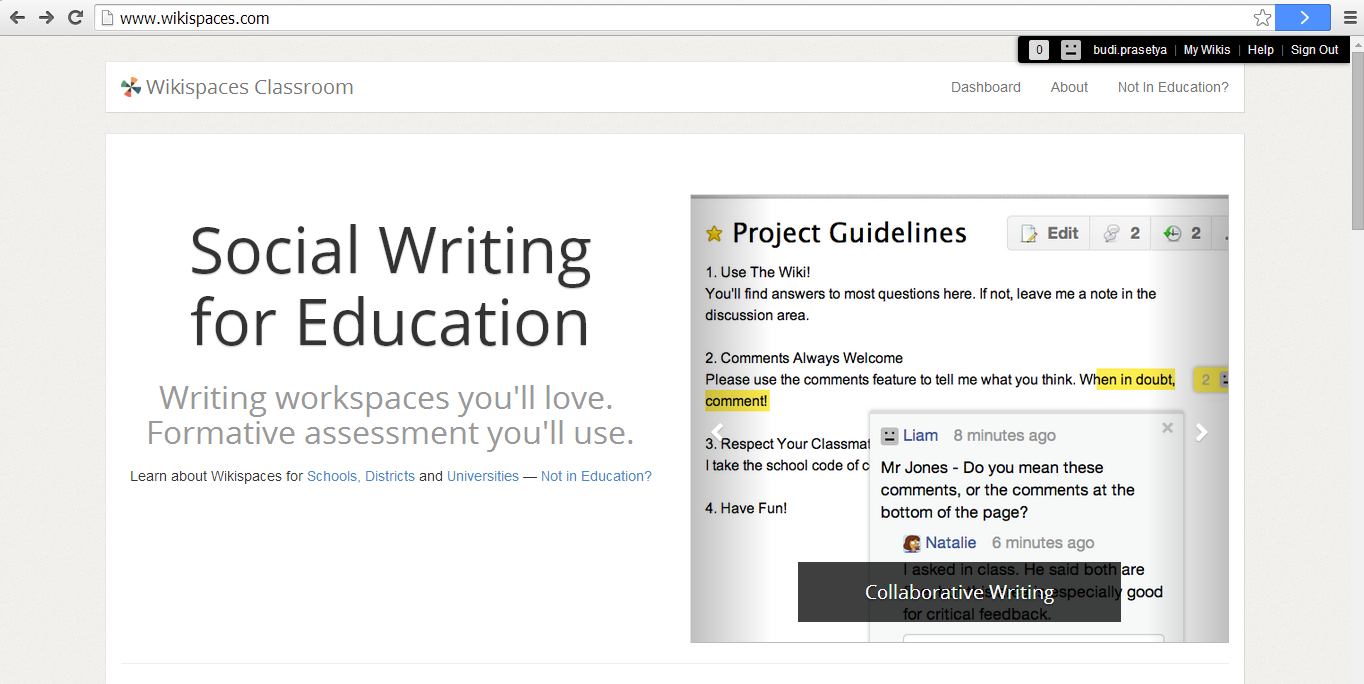Bookmark page using star icon
The height and width of the screenshot is (684, 1364).
pos(1262,18)
